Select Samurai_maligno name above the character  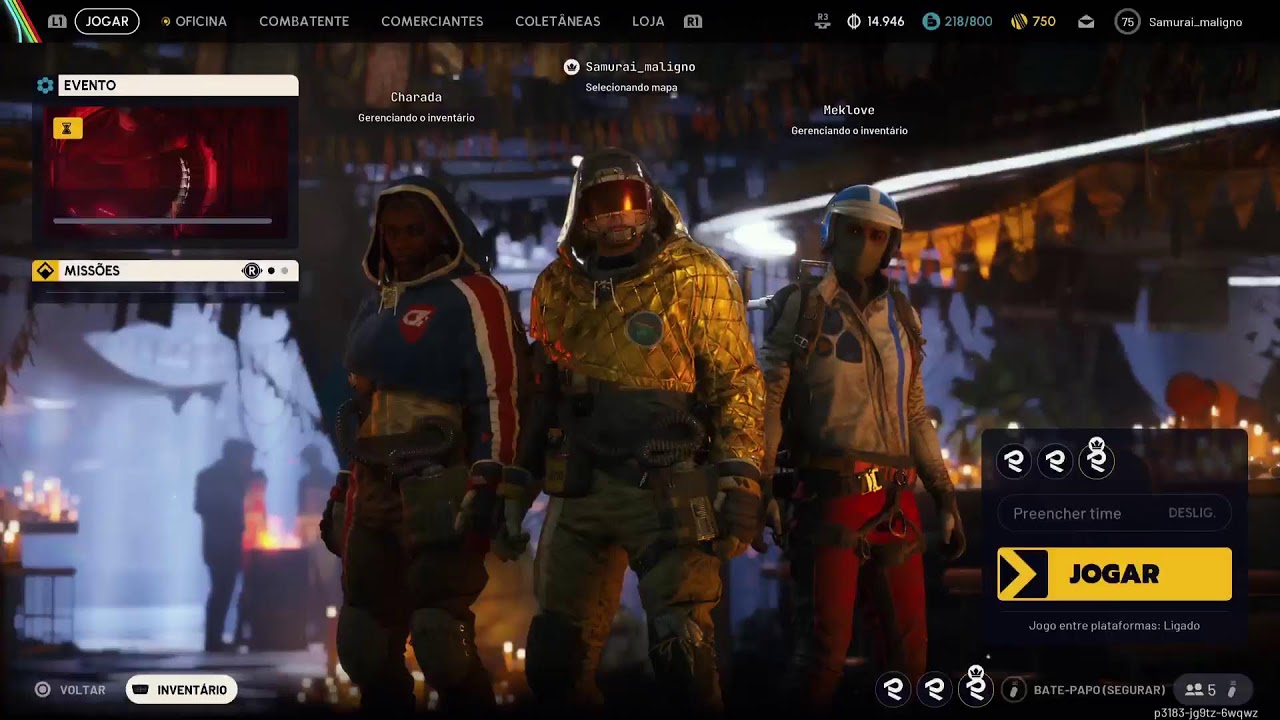click(640, 67)
